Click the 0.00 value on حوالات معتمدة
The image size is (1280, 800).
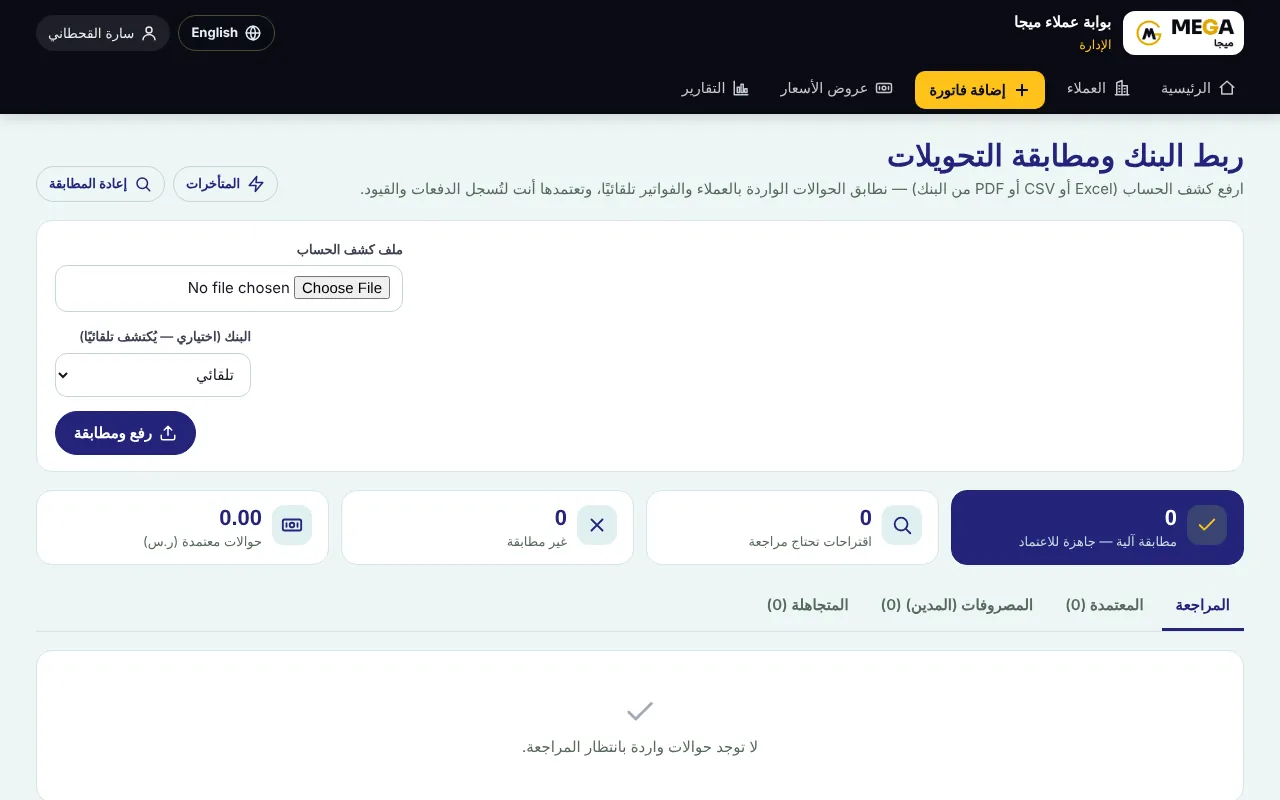241,517
